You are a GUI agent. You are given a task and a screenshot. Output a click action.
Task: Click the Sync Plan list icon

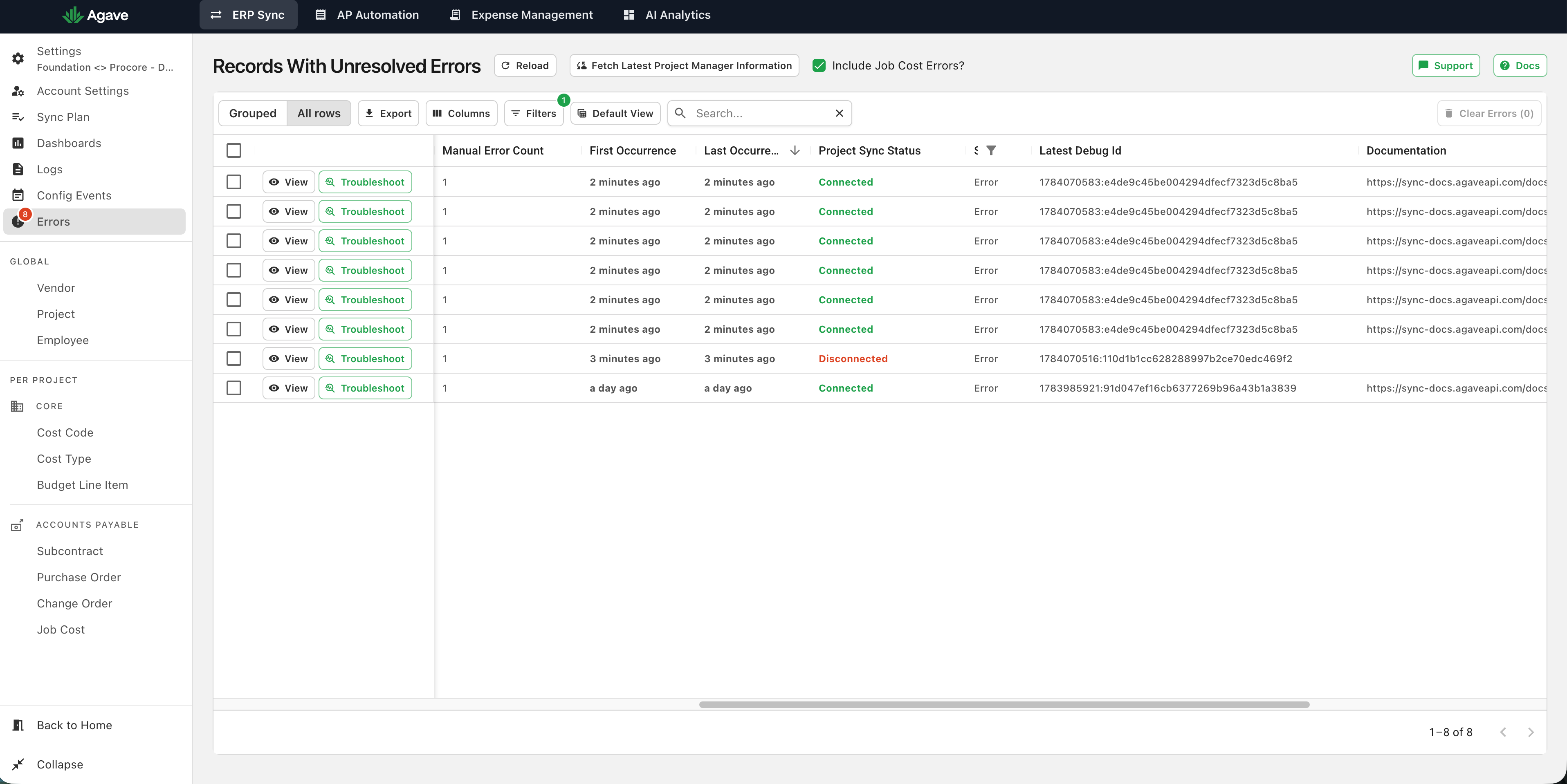(x=18, y=117)
